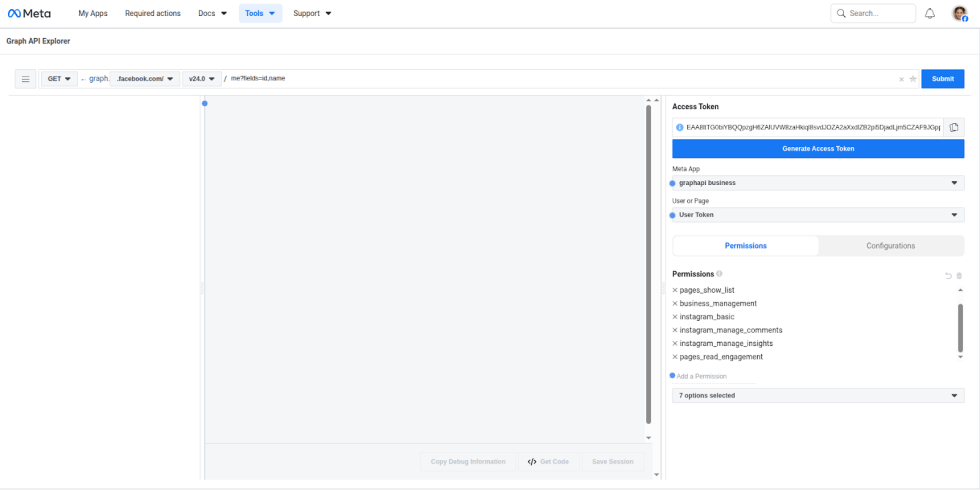
Task: Open the Tools menu
Action: coord(261,13)
